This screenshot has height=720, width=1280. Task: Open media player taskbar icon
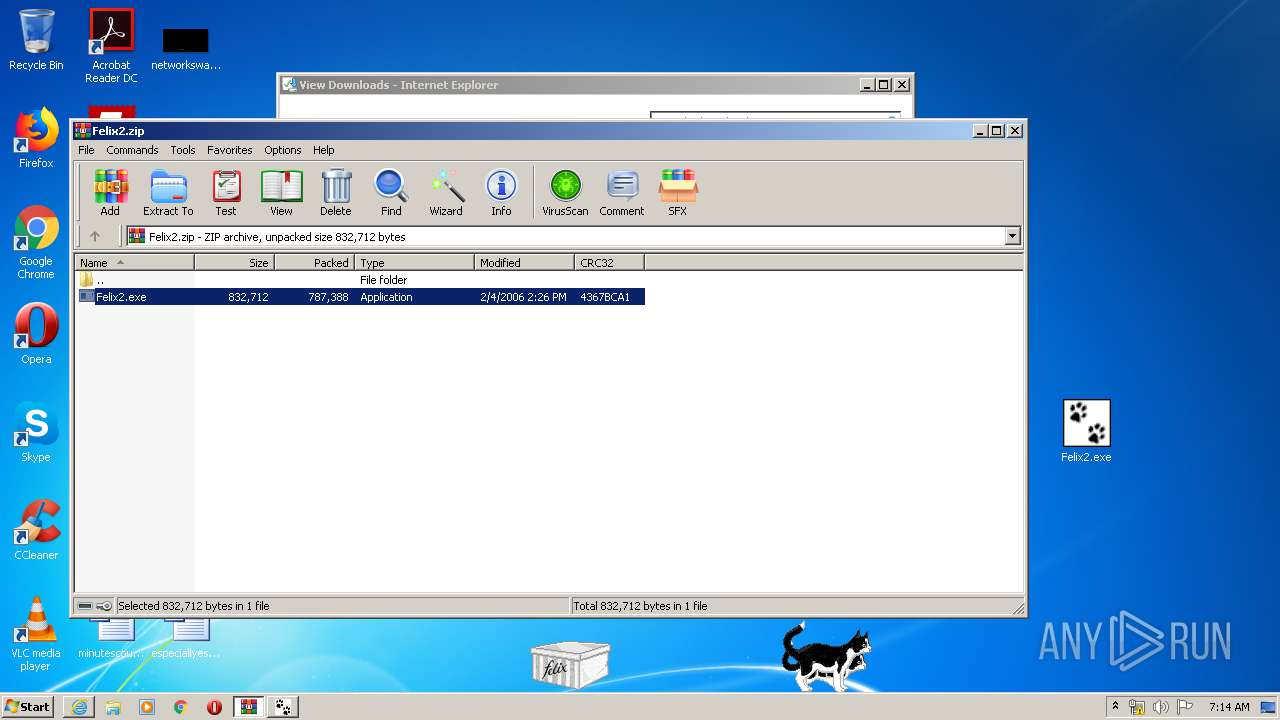tap(147, 707)
